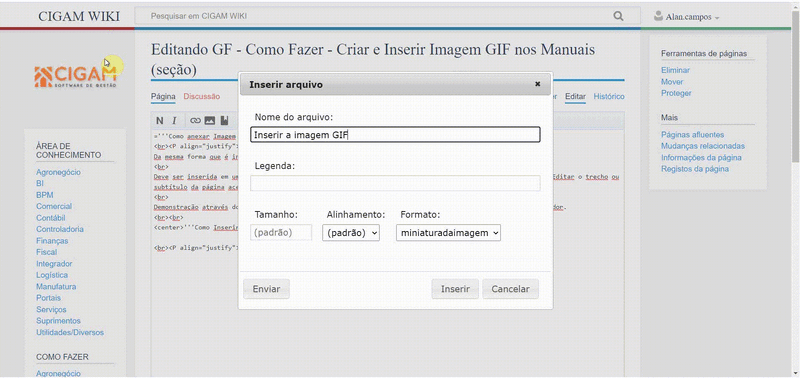
Task: Open the Controladoria sidebar link
Action: pos(60,230)
